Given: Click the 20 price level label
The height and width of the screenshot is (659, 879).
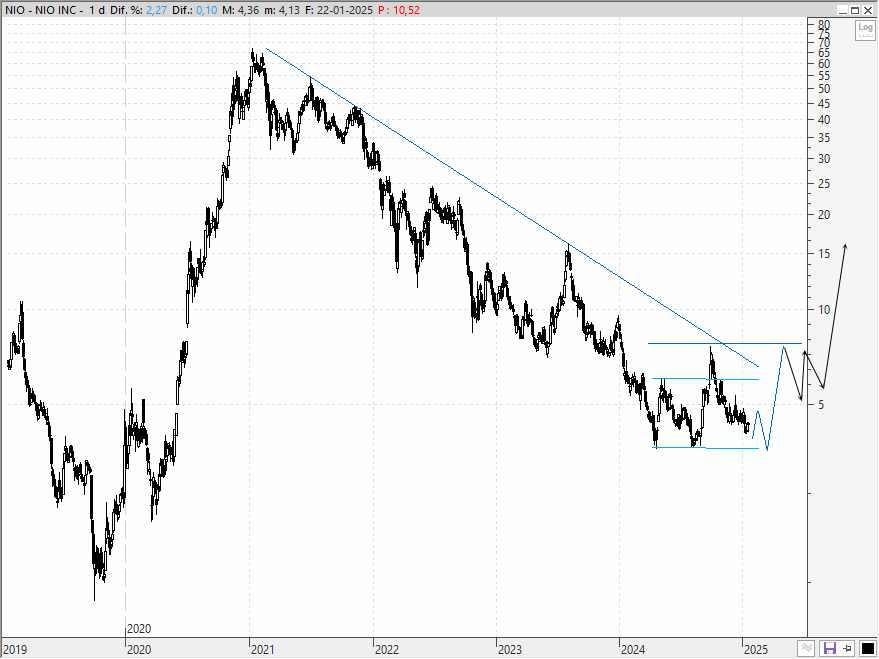Looking at the screenshot, I should coord(824,215).
